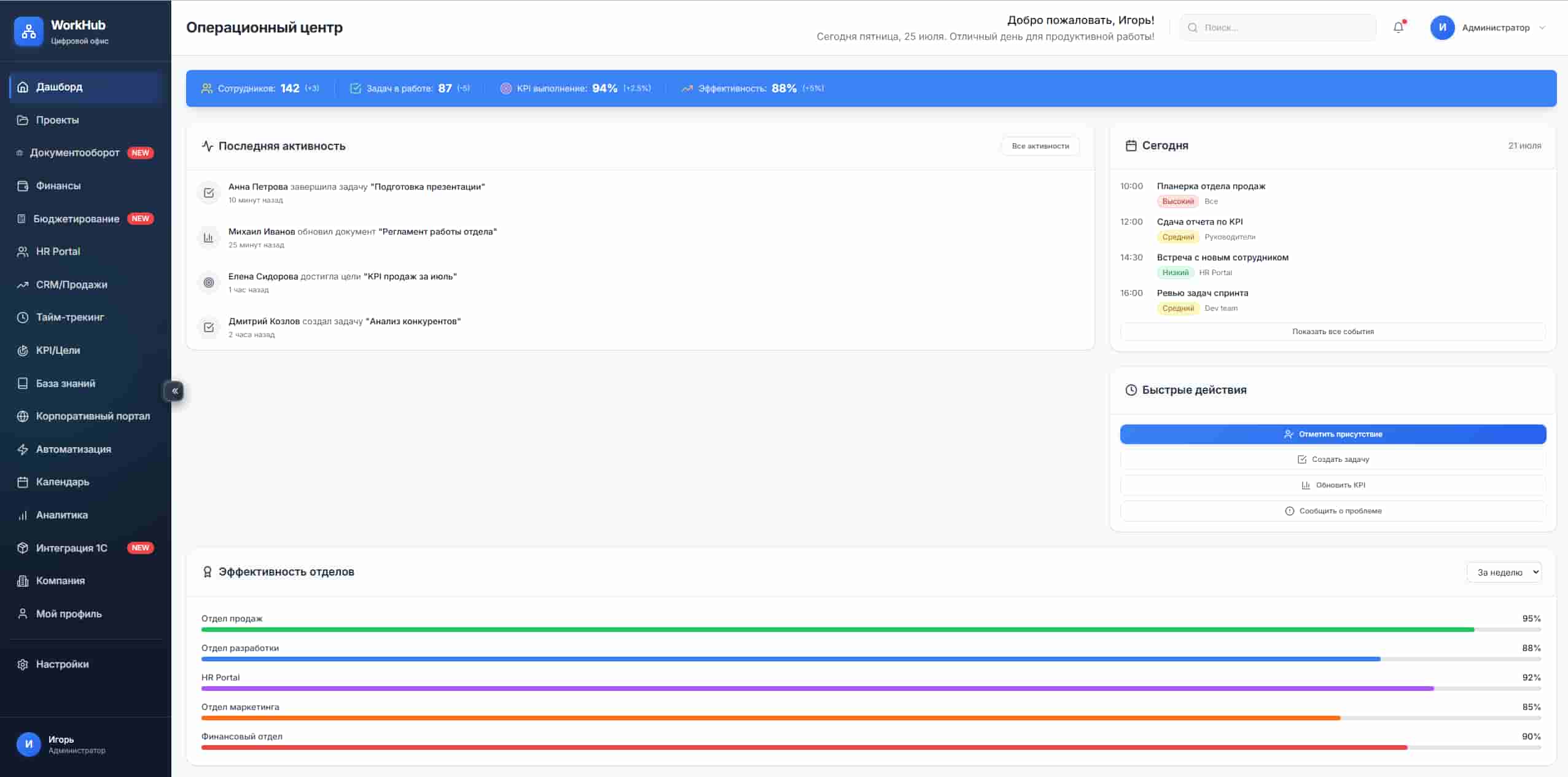Viewport: 1568px width, 777px height.
Task: Switch to the Дашборд menu item
Action: 58,87
